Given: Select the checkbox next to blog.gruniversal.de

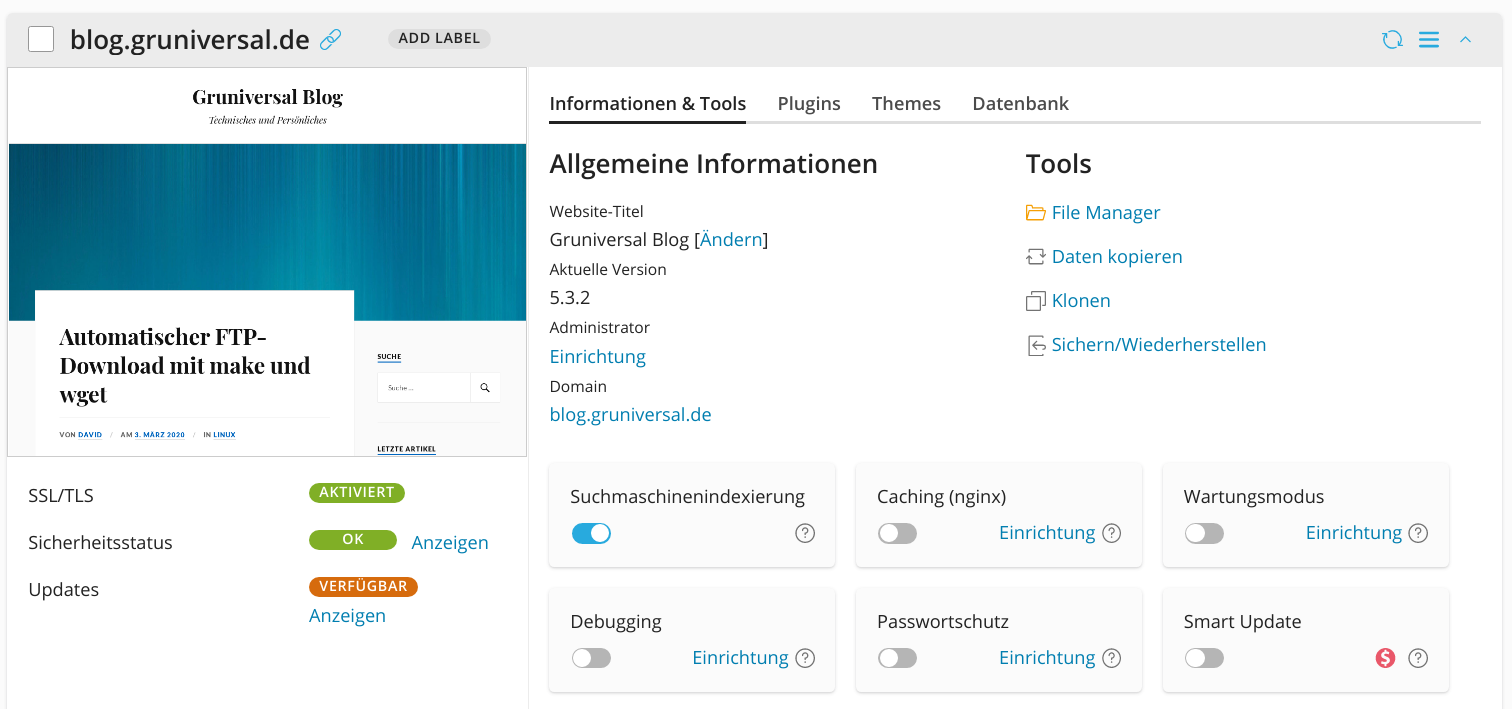Looking at the screenshot, I should pyautogui.click(x=40, y=38).
